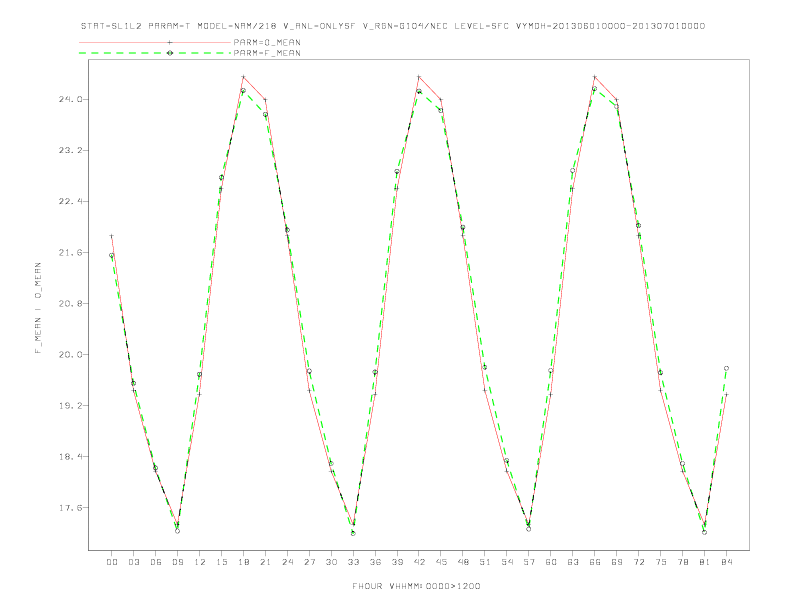Image resolution: width=792 pixels, height=612 pixels.
Task: Click x-axis tick label 33
Action: (353, 562)
